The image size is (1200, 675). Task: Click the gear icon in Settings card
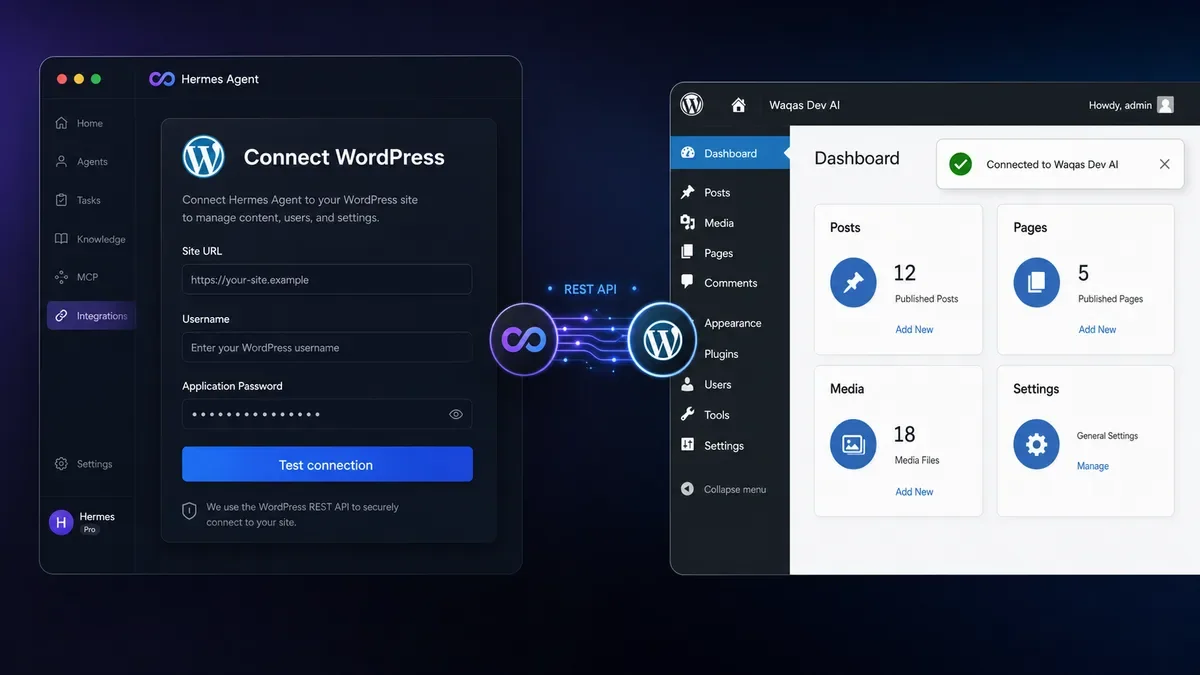pyautogui.click(x=1036, y=445)
